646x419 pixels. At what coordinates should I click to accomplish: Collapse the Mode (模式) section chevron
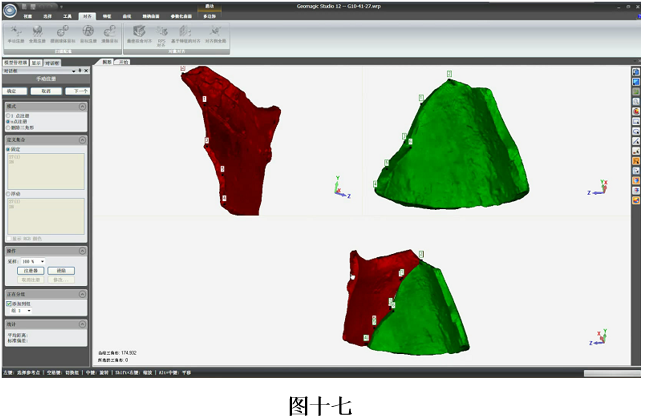click(82, 107)
